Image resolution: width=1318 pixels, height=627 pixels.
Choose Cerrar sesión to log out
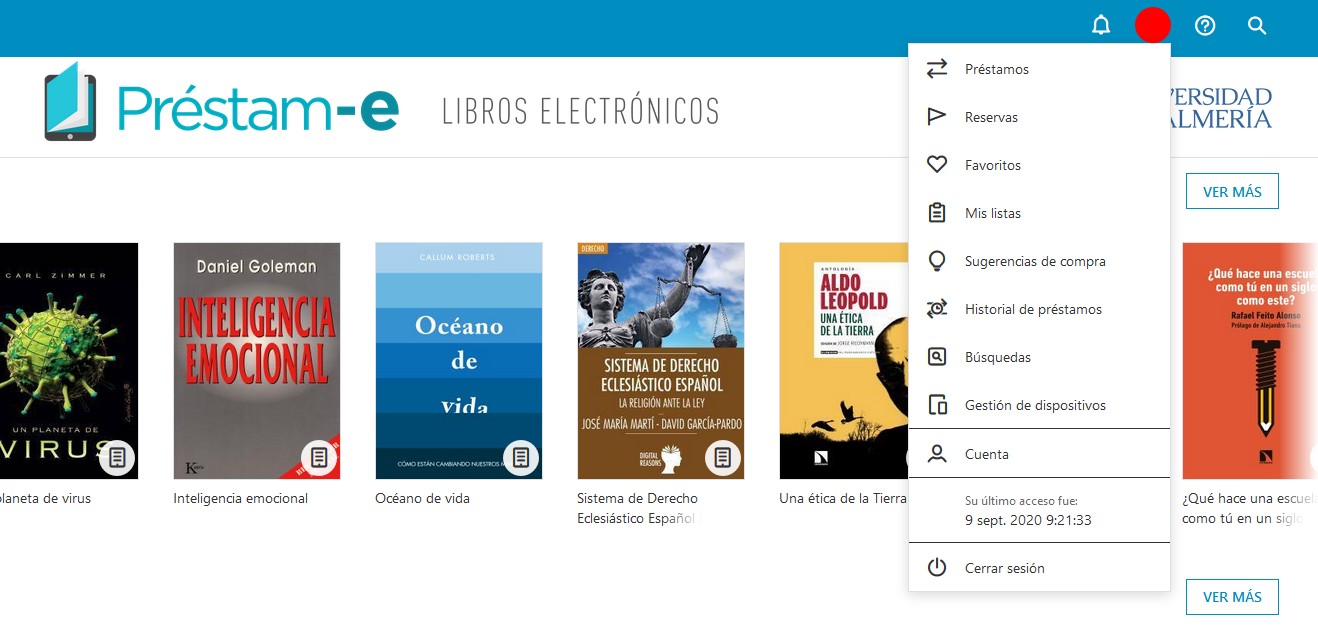(x=1039, y=568)
